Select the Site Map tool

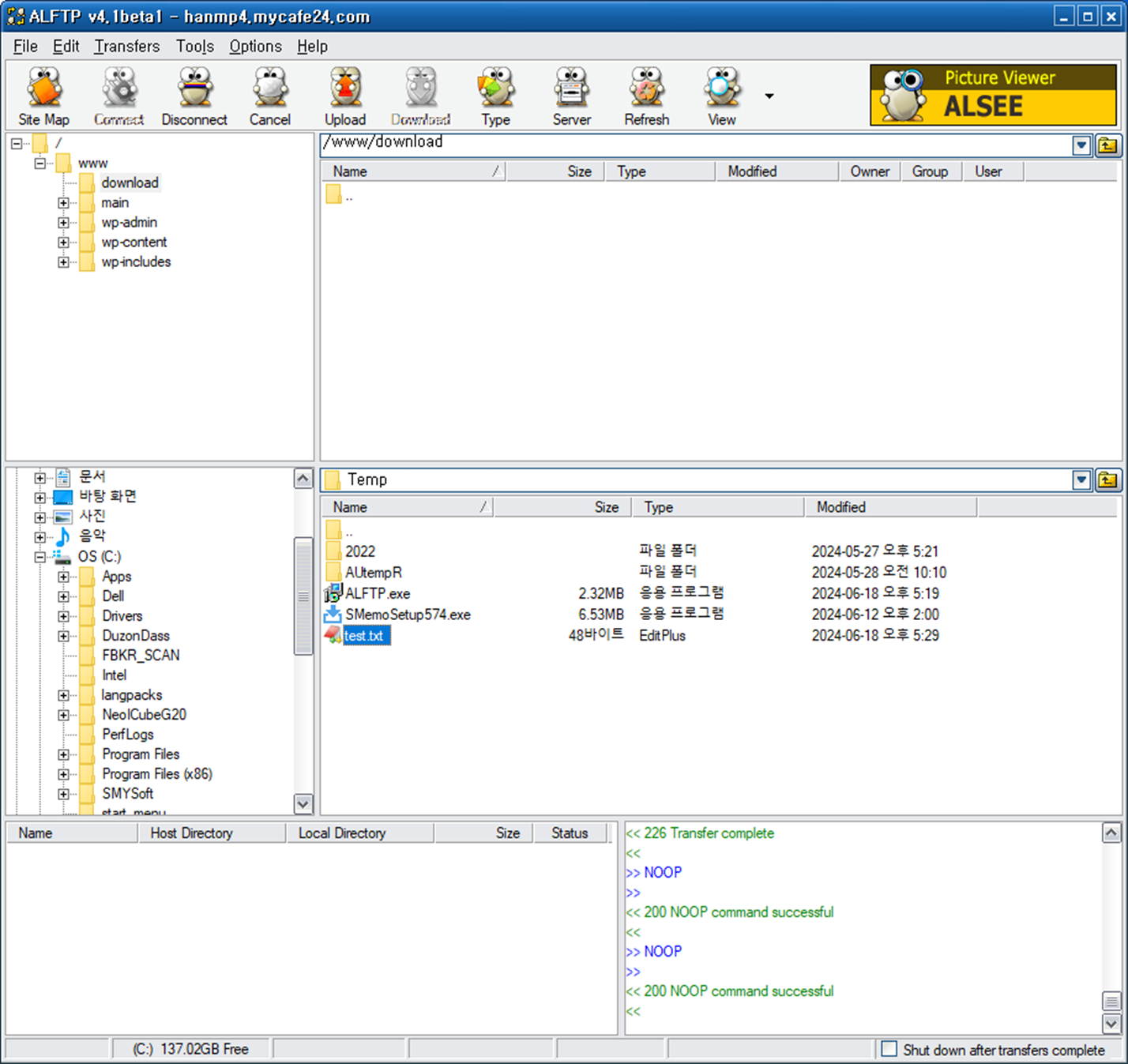[x=43, y=95]
